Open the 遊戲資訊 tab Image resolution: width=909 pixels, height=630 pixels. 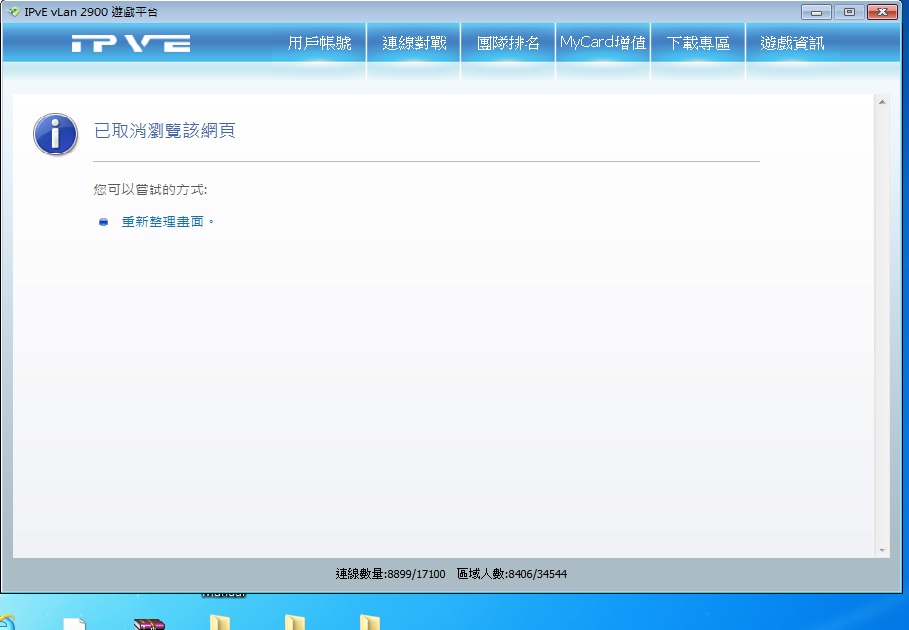click(792, 43)
